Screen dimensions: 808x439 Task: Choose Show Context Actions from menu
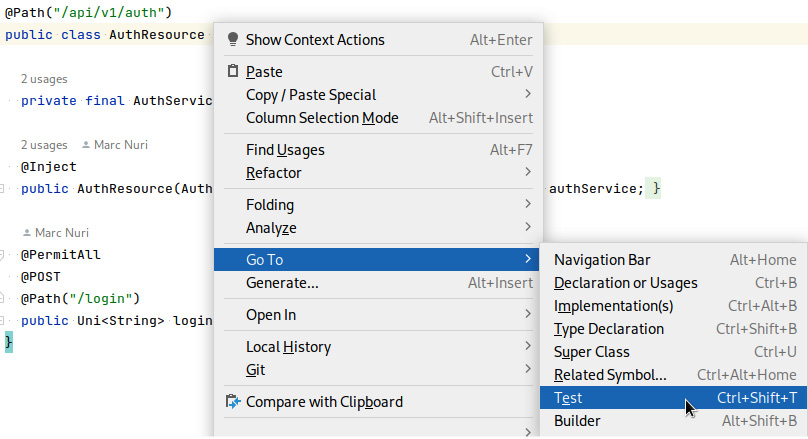(378, 40)
